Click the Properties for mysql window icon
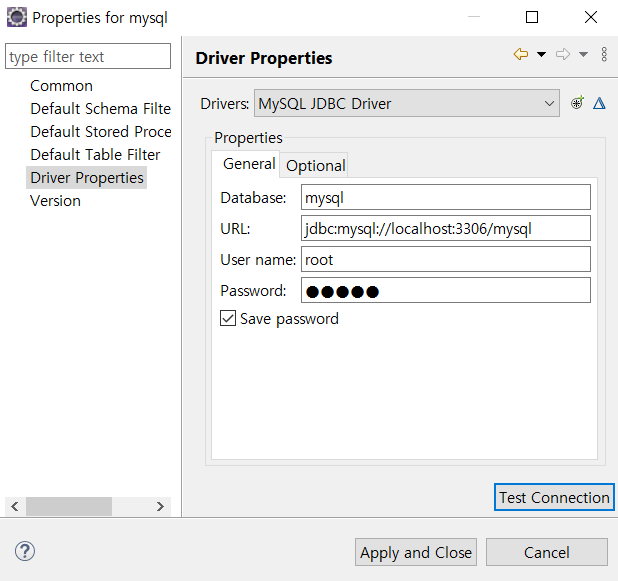This screenshot has height=581, width=618. pos(17,17)
